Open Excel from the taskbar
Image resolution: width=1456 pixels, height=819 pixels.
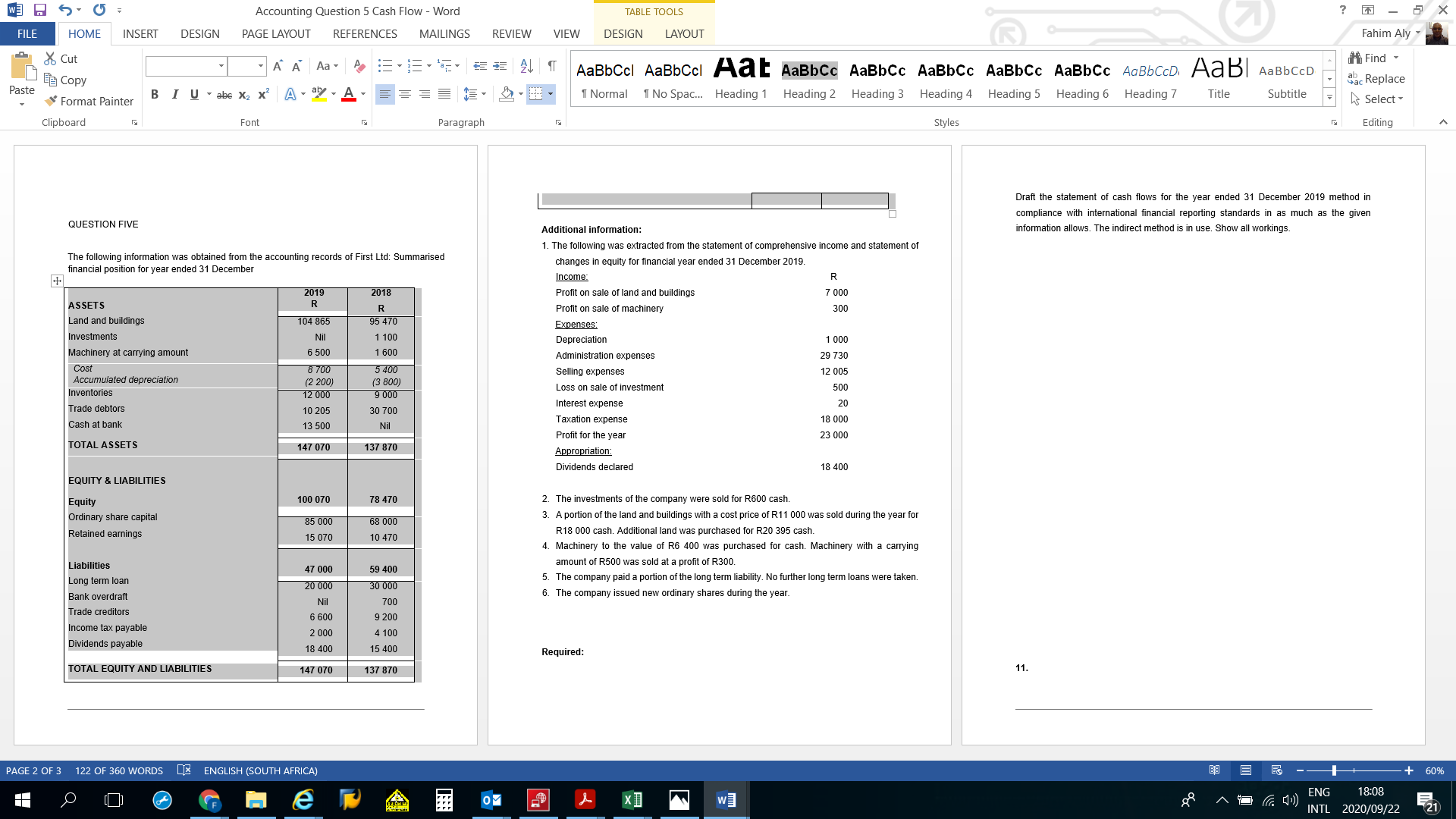click(632, 799)
